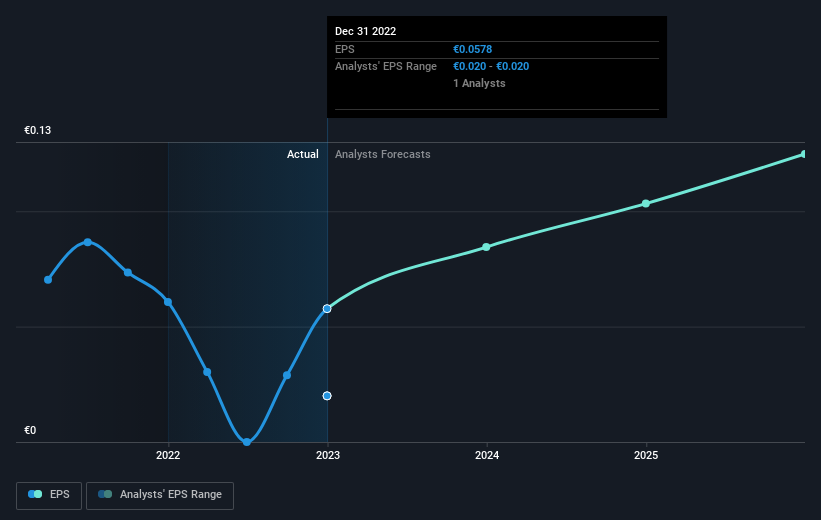Click the 'Dec 31 2022' tooltip heading

point(365,31)
